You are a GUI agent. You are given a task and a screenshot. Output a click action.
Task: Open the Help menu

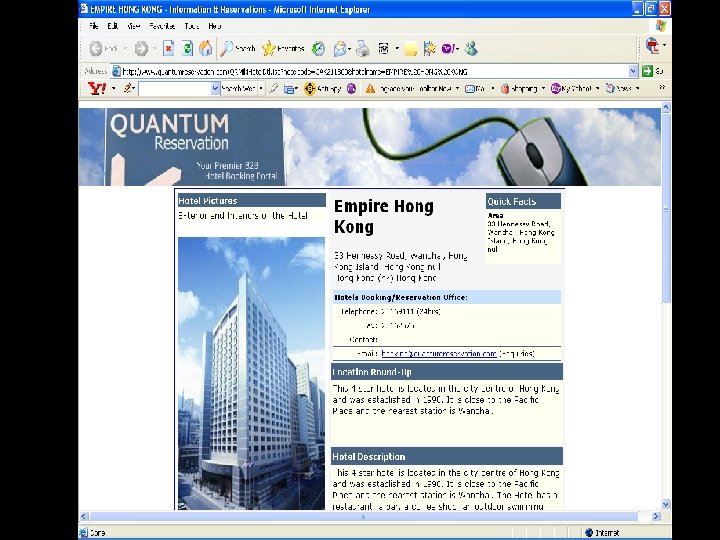click(x=214, y=26)
